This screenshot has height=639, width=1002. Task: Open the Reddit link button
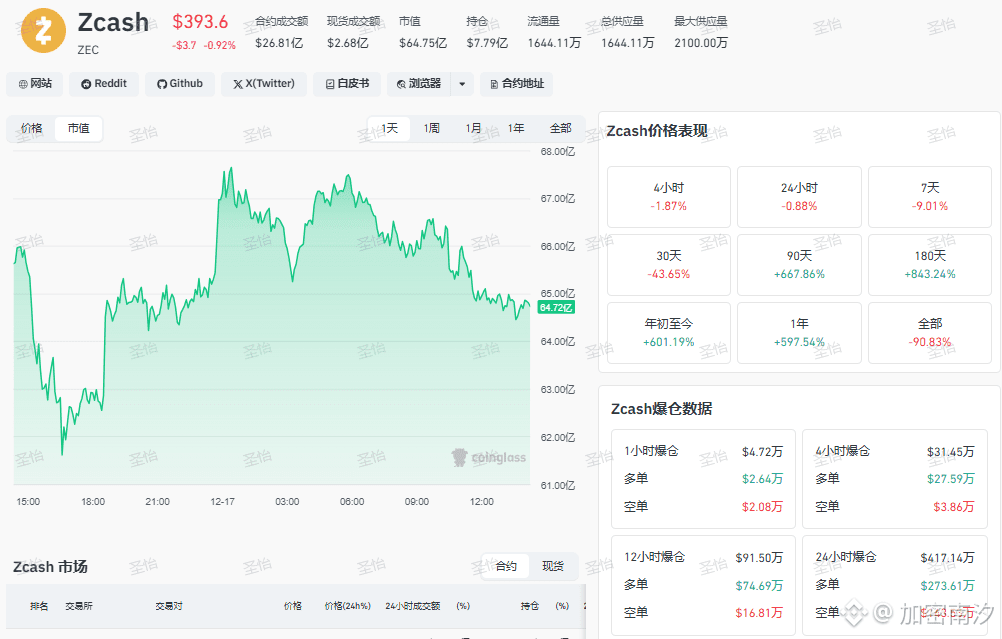pyautogui.click(x=104, y=84)
